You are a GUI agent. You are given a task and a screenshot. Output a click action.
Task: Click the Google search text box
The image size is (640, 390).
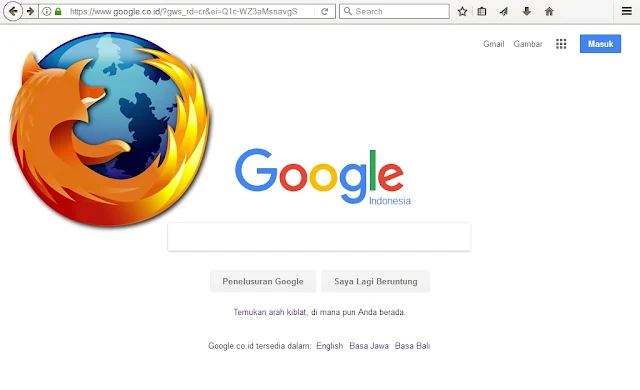click(x=319, y=237)
